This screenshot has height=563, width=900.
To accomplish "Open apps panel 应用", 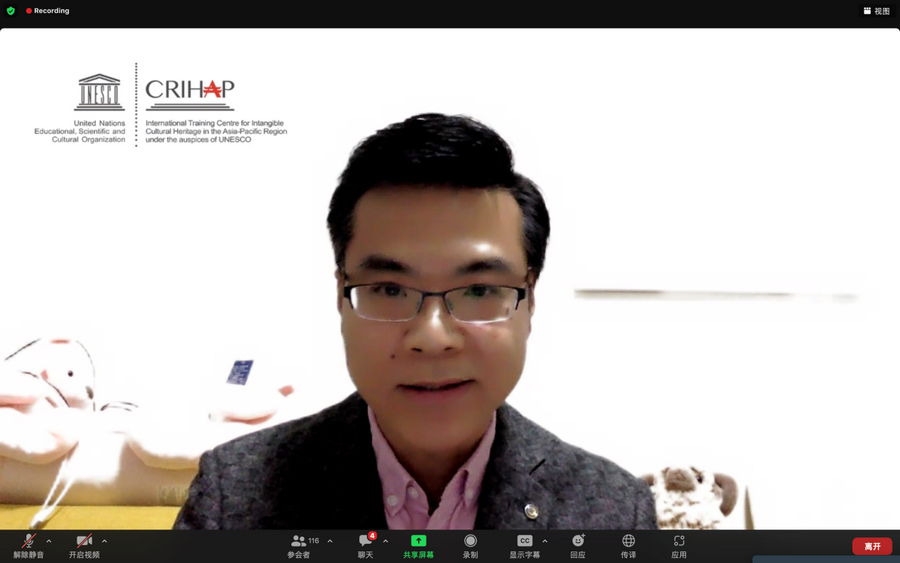I will pyautogui.click(x=679, y=546).
